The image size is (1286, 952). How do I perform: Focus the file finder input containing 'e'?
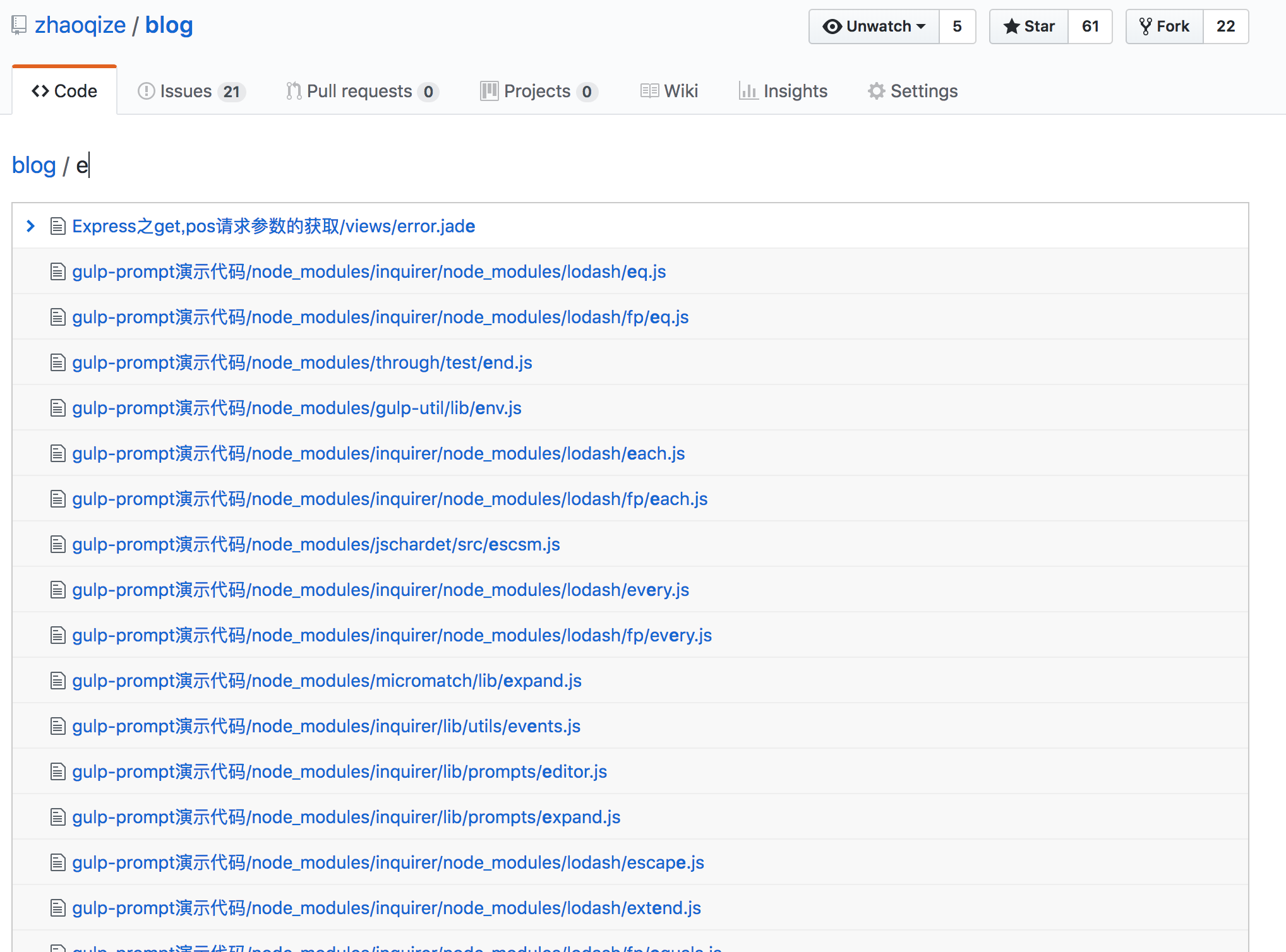tap(82, 165)
